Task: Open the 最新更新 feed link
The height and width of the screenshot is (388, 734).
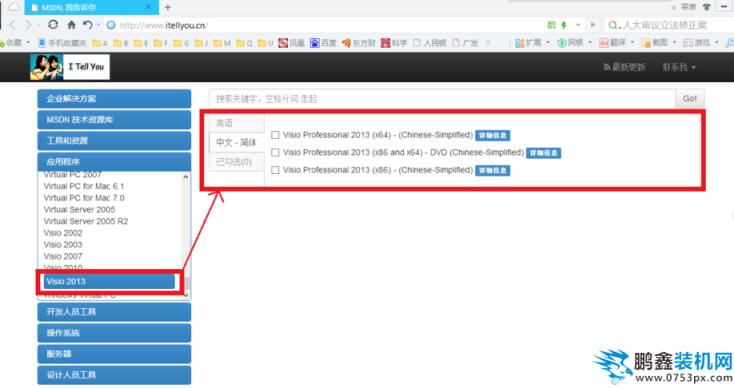Action: [x=624, y=67]
